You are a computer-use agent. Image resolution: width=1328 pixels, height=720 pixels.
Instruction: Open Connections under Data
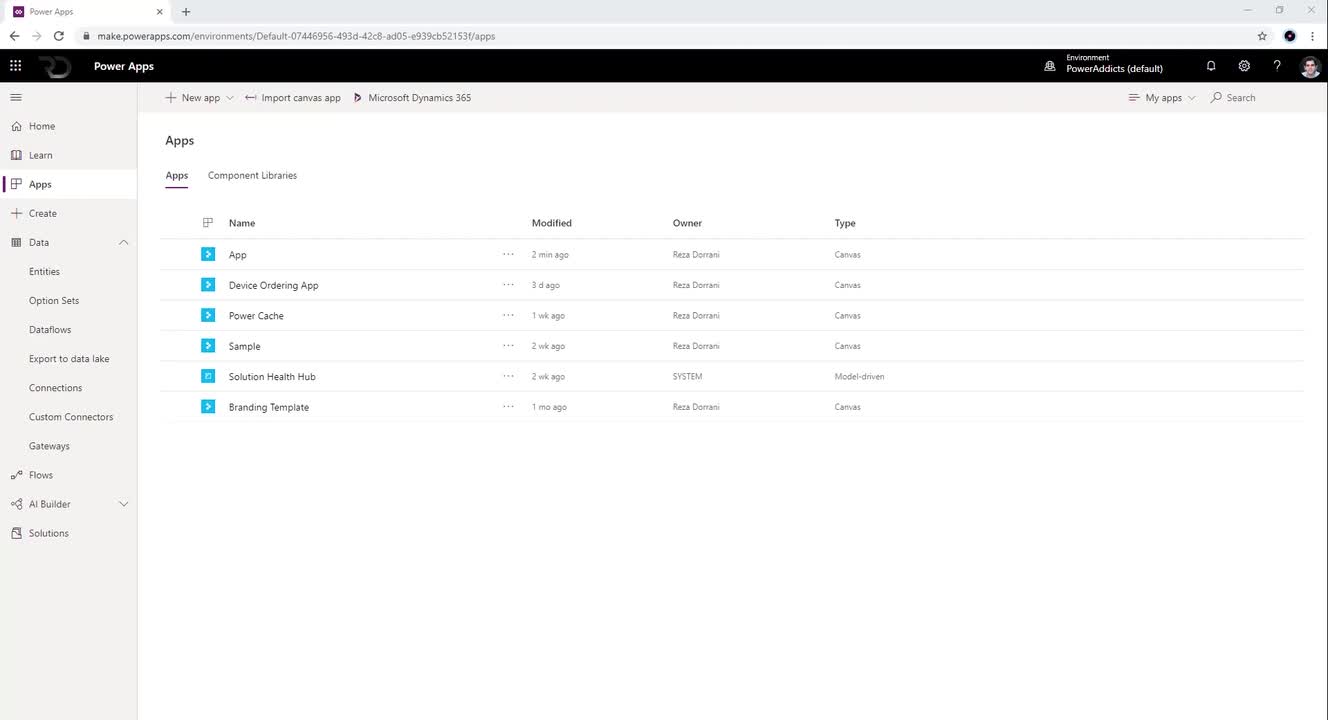pyautogui.click(x=55, y=387)
